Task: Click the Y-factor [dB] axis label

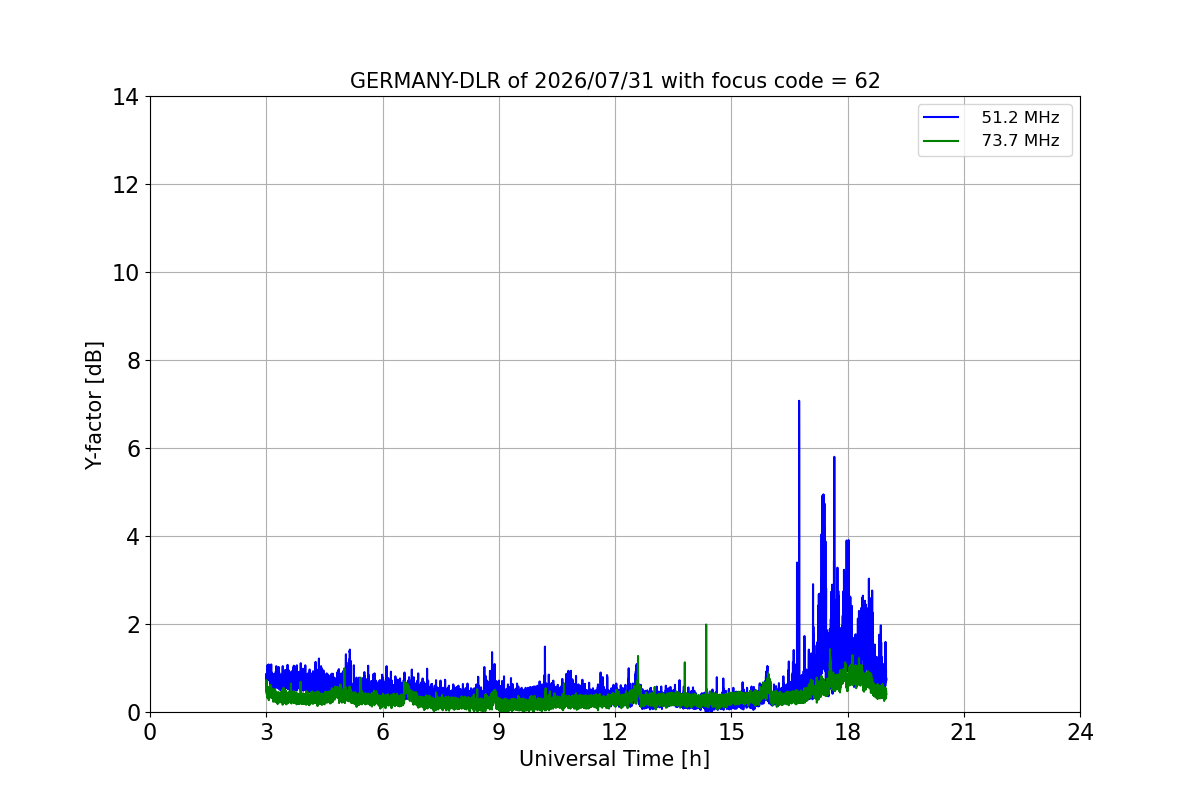Action: tap(94, 405)
